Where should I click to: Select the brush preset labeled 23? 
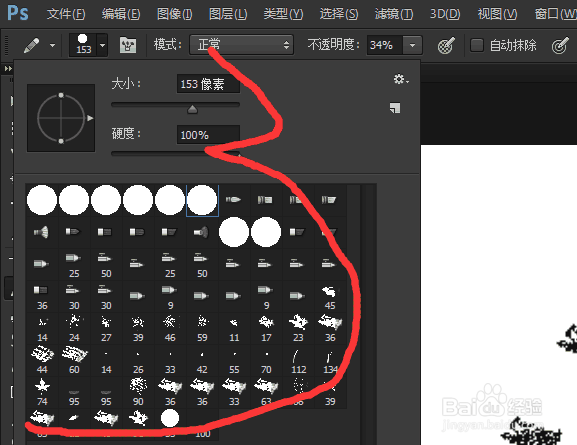pos(298,328)
